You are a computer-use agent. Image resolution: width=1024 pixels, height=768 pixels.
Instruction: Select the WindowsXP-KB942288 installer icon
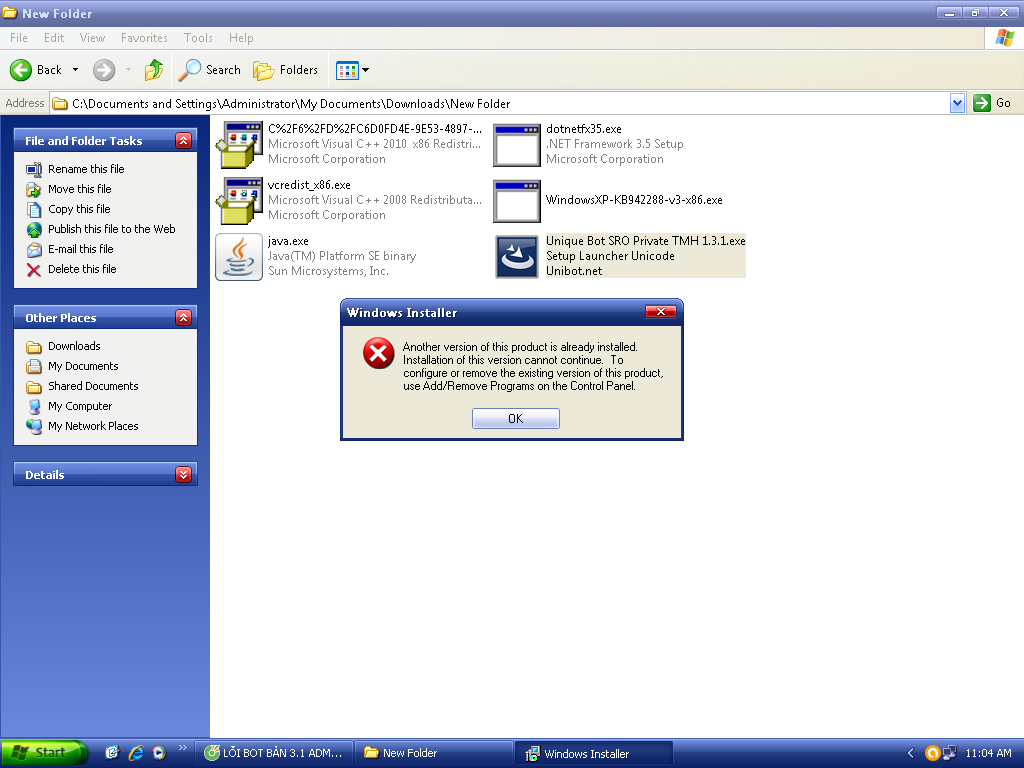[x=517, y=201]
